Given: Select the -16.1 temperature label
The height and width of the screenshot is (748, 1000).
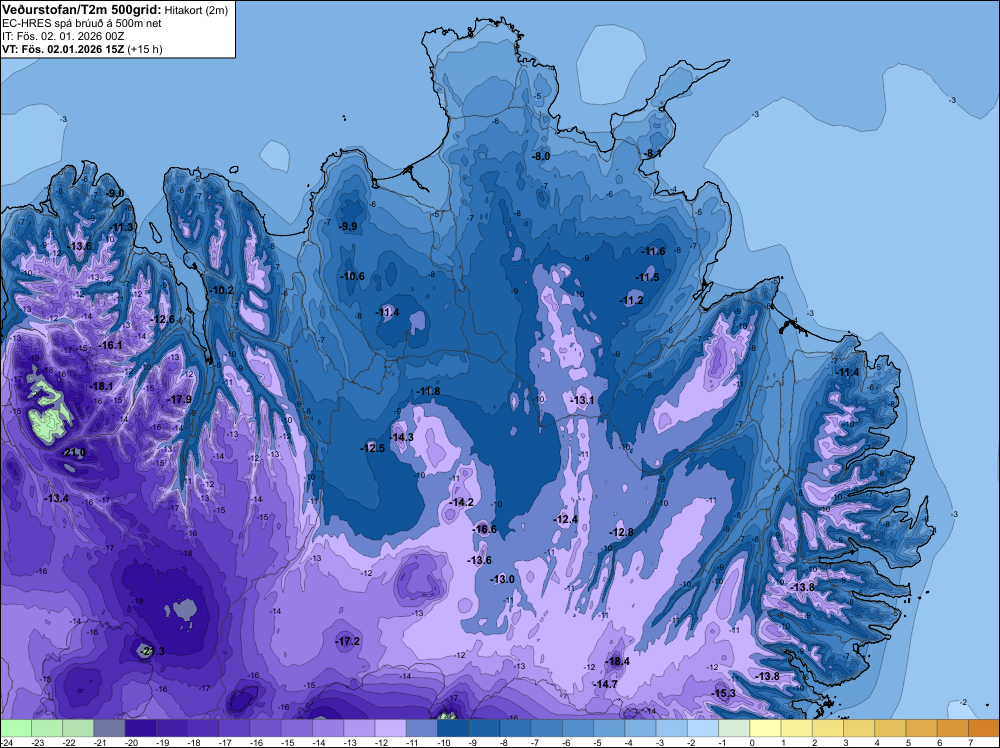Looking at the screenshot, I should coord(110,345).
